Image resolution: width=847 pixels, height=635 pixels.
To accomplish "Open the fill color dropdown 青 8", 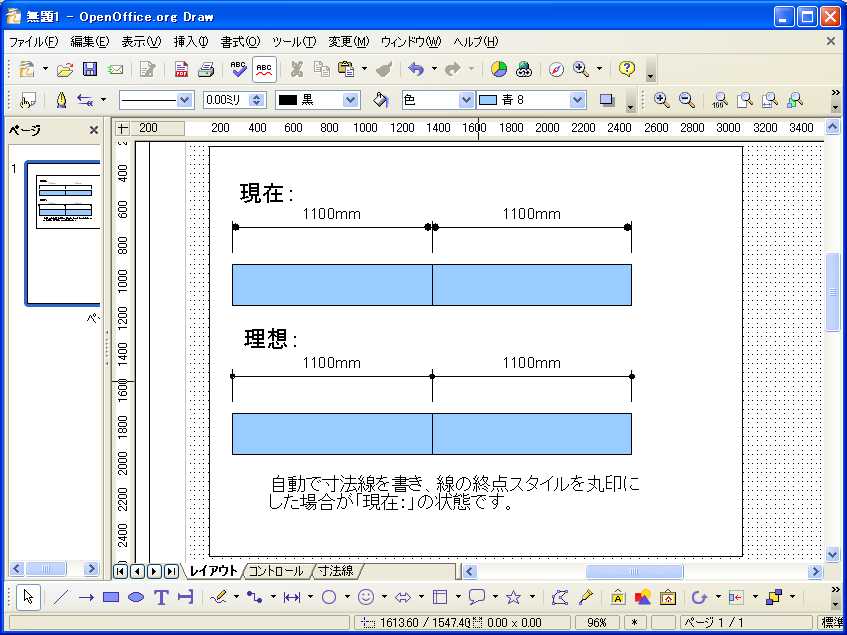I will pyautogui.click(x=577, y=100).
